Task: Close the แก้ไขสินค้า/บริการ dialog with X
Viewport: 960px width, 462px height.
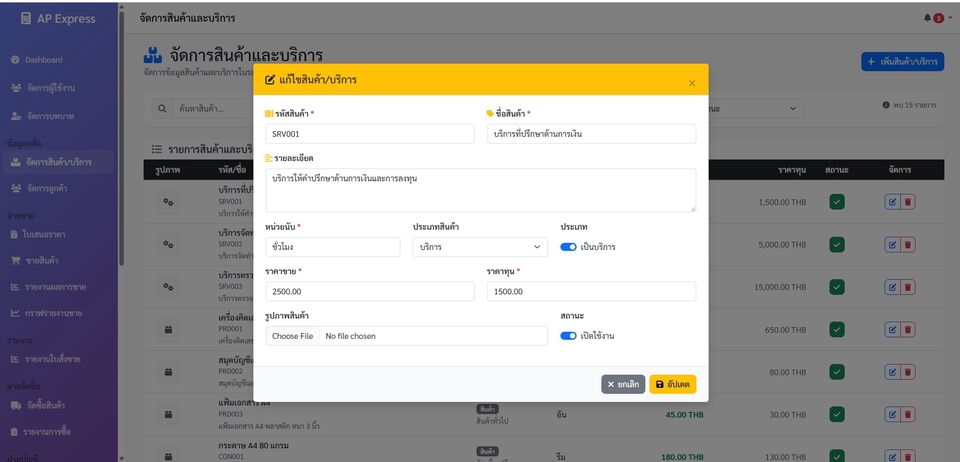Action: point(692,83)
